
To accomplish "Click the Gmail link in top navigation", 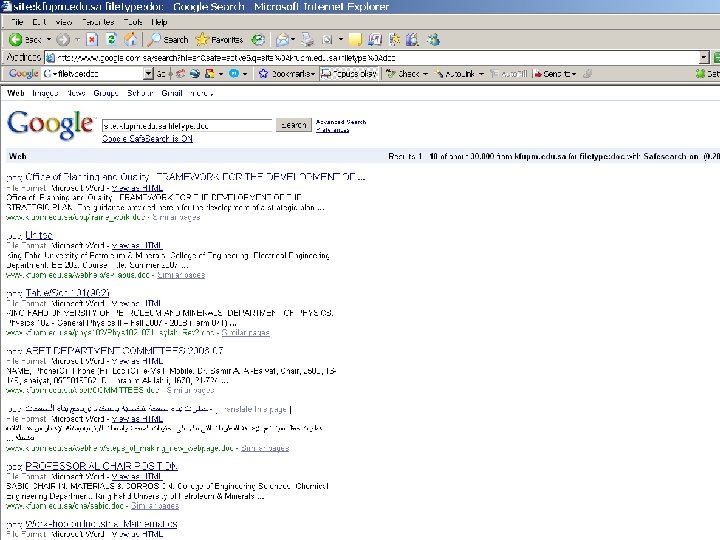I will coord(172,93).
